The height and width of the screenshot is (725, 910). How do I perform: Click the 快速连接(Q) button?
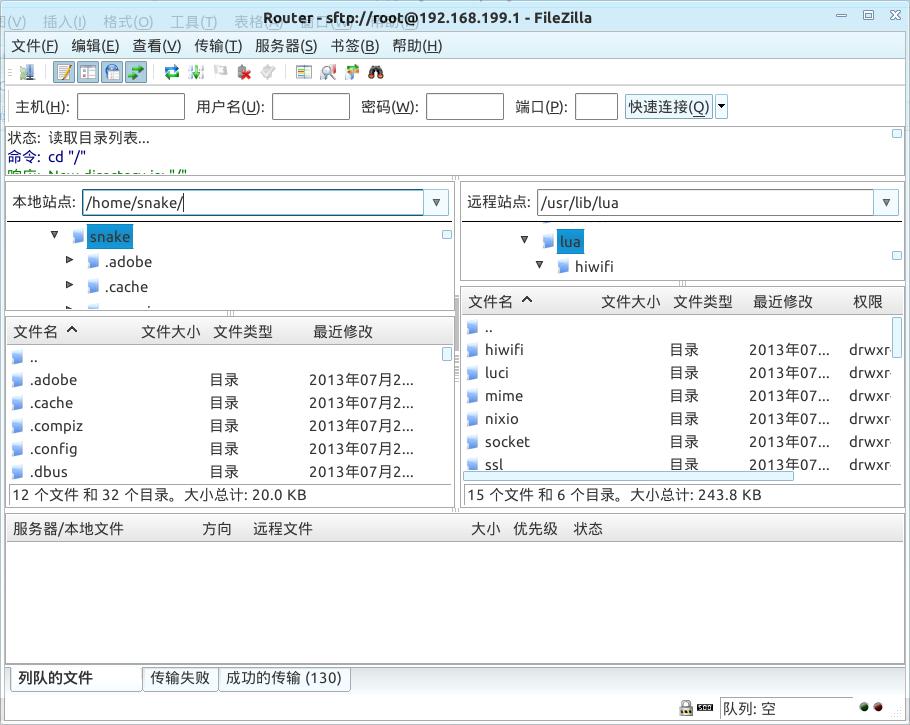pyautogui.click(x=669, y=107)
